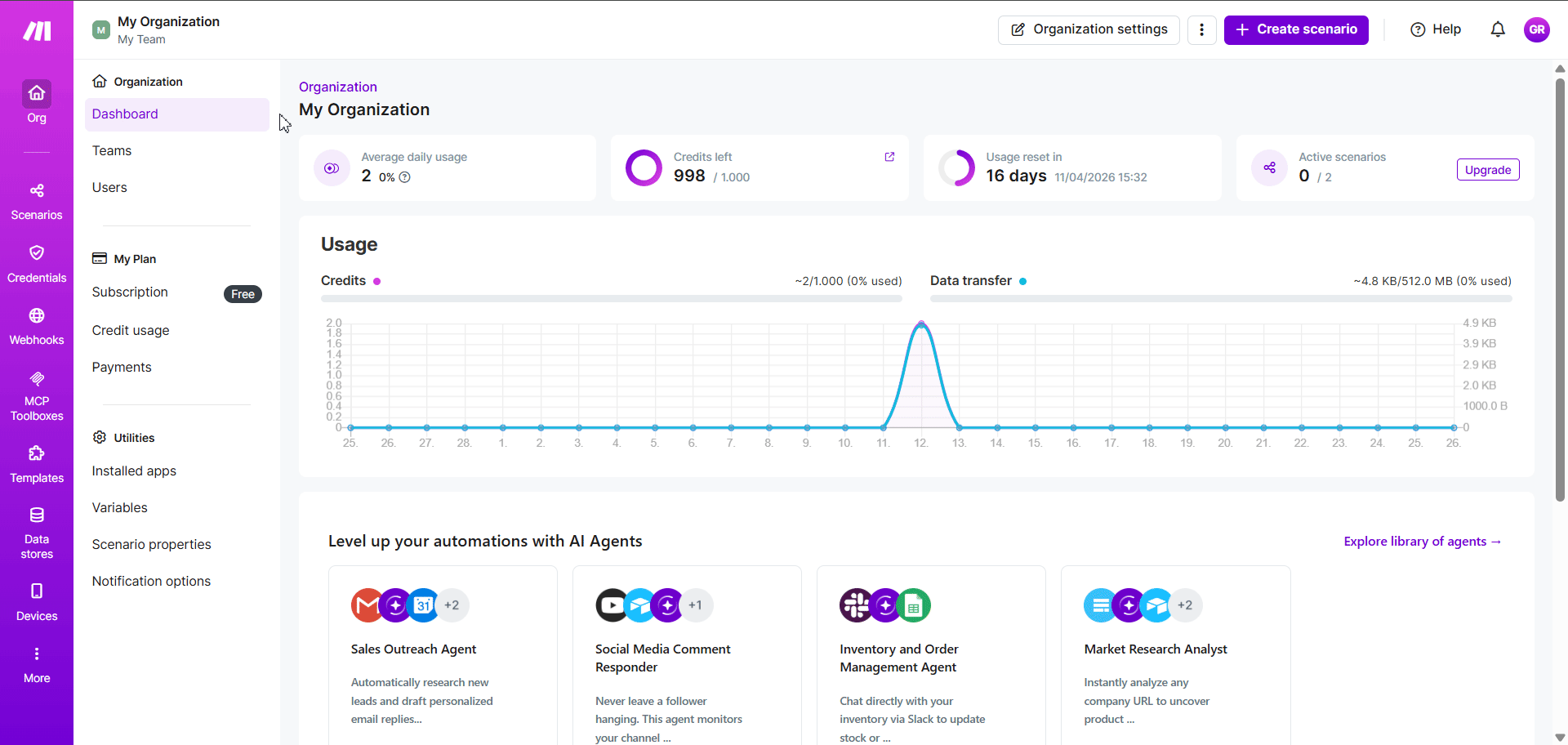Click the average daily usage info icon

(x=405, y=177)
